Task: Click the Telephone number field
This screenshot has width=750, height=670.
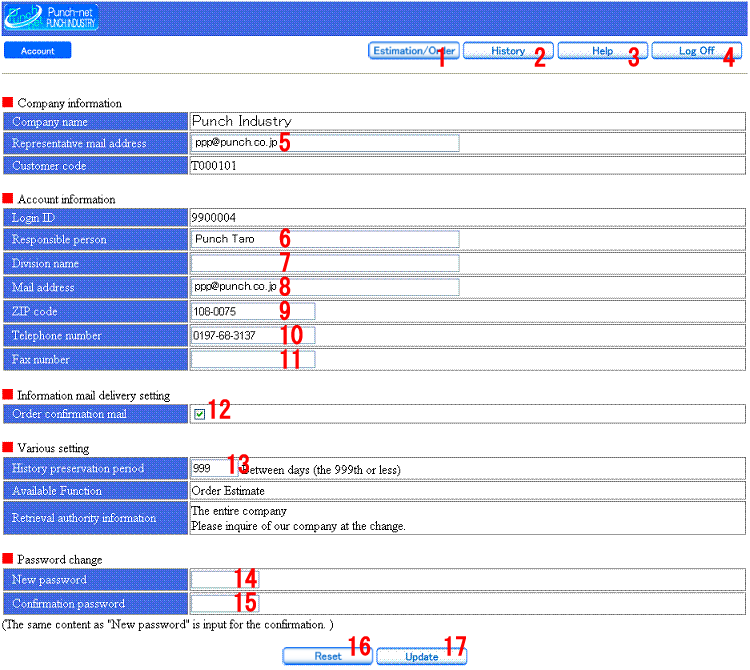Action: pyautogui.click(x=253, y=335)
